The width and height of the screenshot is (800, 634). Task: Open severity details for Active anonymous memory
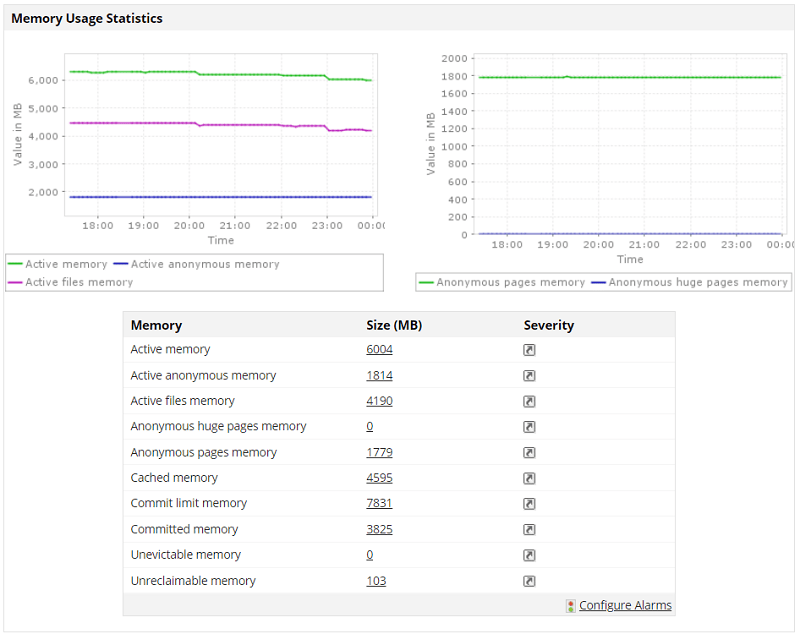pos(531,375)
